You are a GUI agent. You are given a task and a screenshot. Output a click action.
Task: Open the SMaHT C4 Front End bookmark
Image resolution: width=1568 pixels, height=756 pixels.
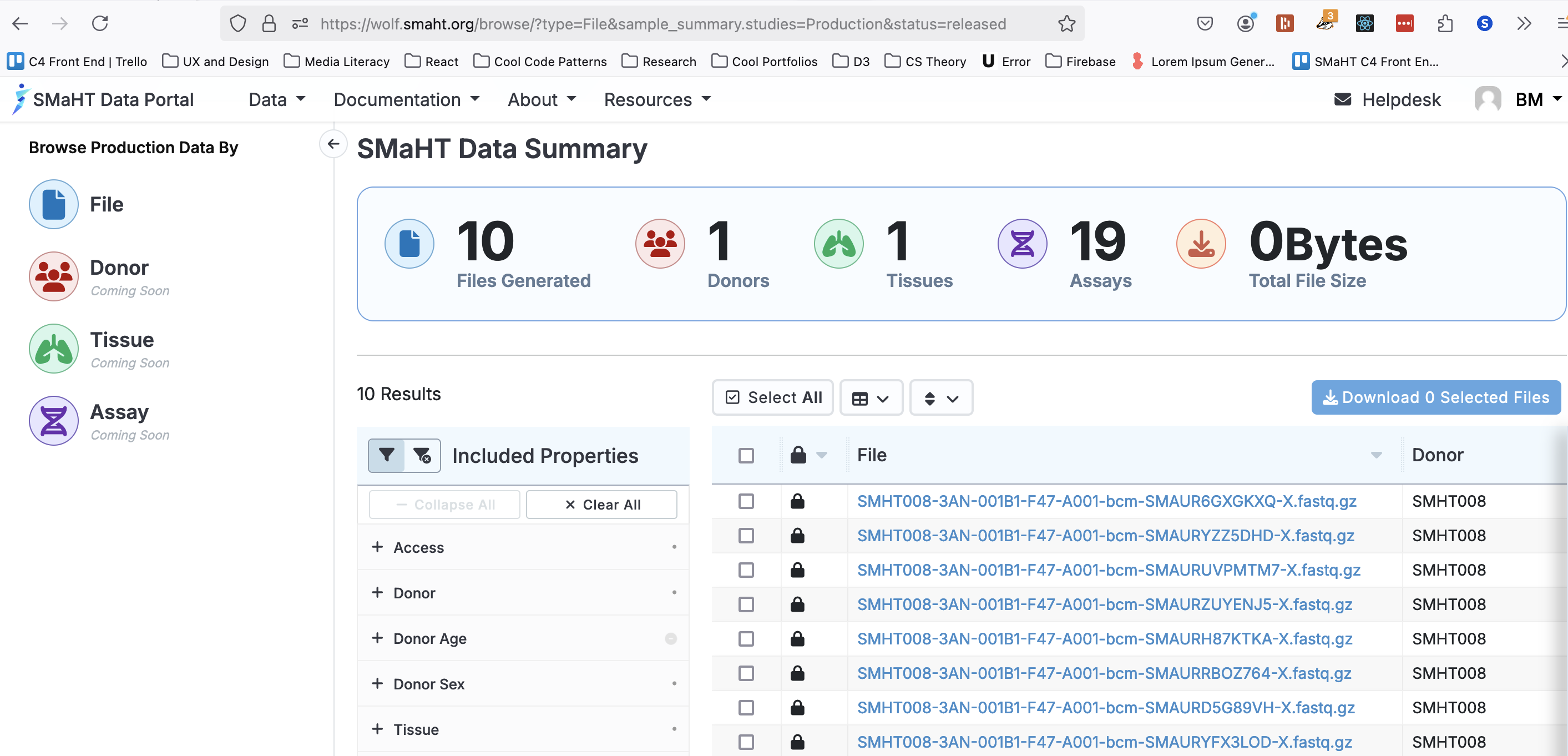(x=1365, y=62)
